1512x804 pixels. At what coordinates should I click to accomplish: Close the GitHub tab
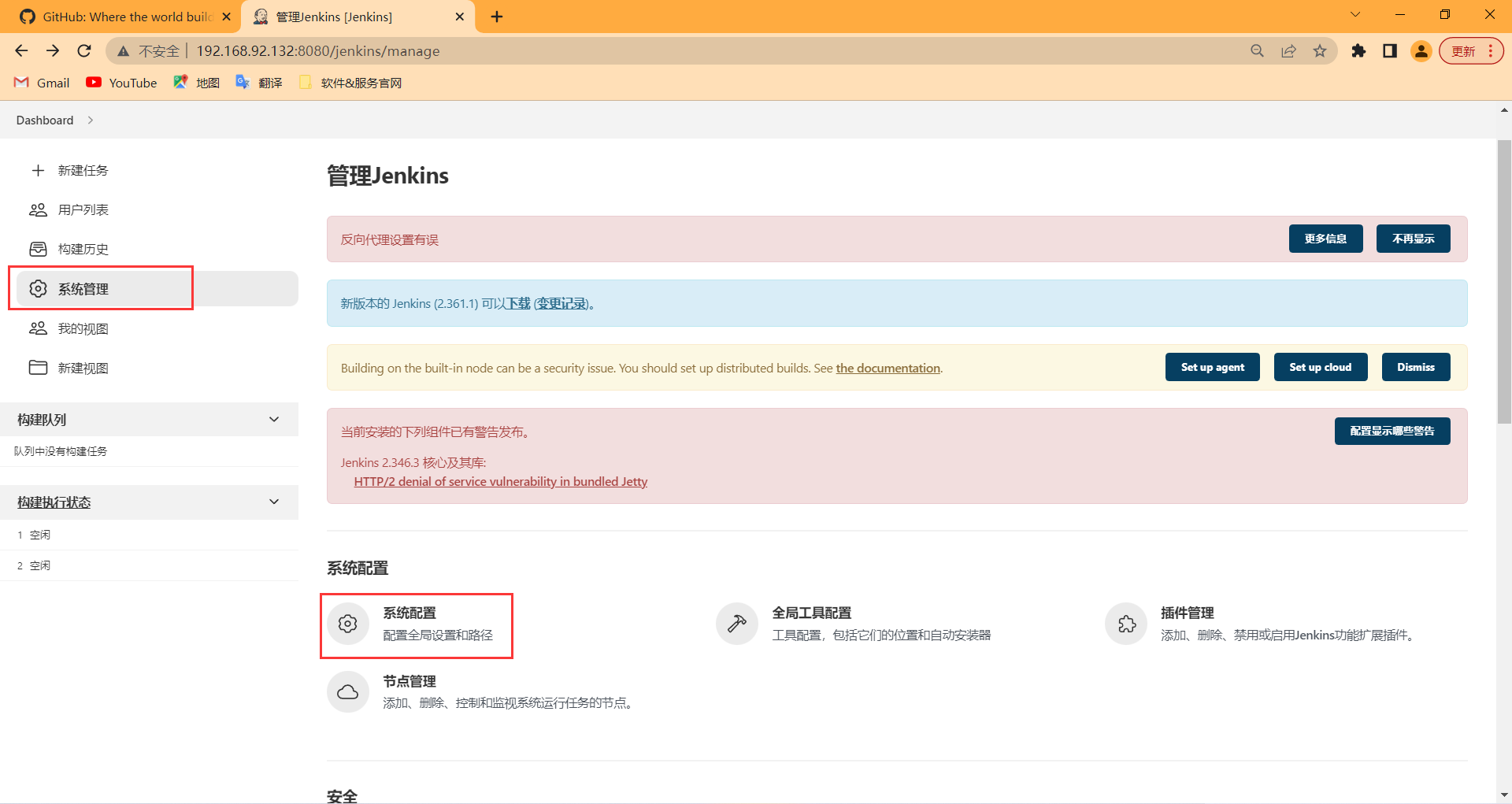227,17
